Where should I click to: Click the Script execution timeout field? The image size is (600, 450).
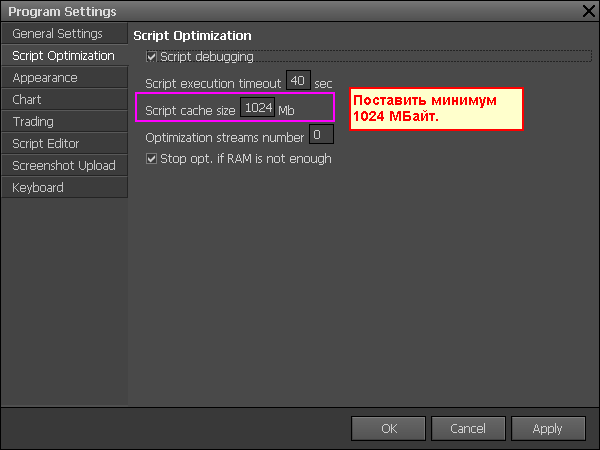pos(297,81)
